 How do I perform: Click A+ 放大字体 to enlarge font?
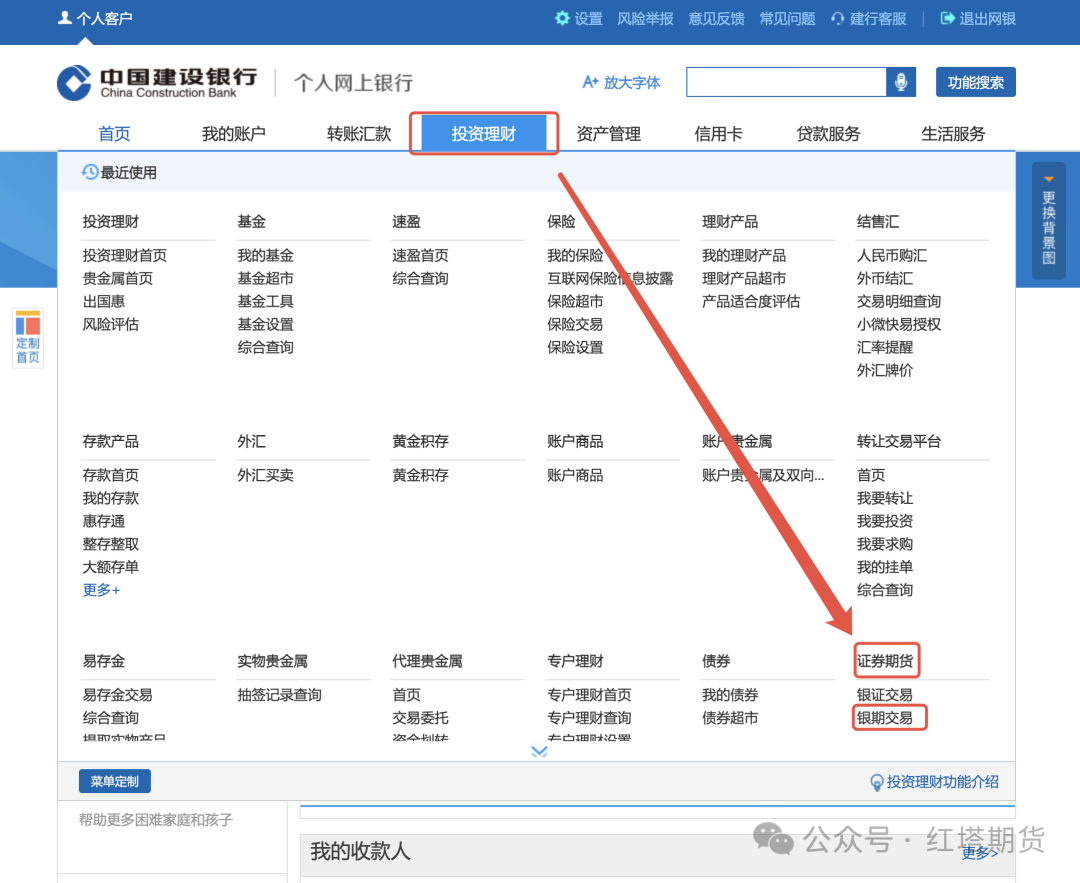coord(621,83)
